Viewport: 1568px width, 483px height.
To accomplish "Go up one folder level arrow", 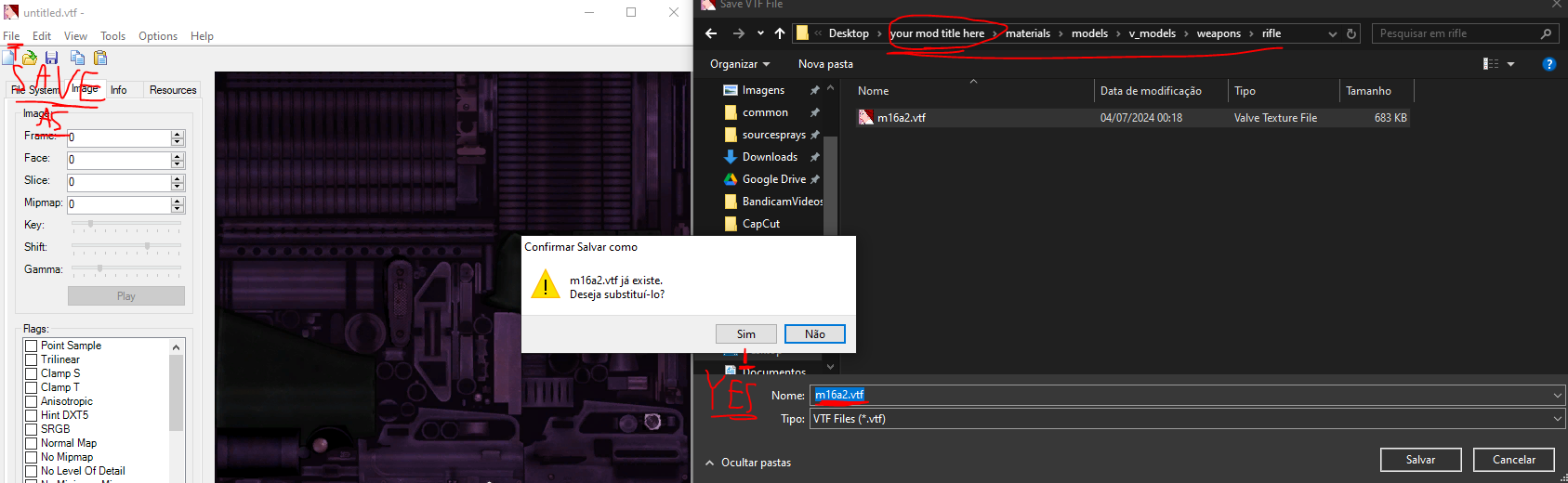I will [780, 33].
